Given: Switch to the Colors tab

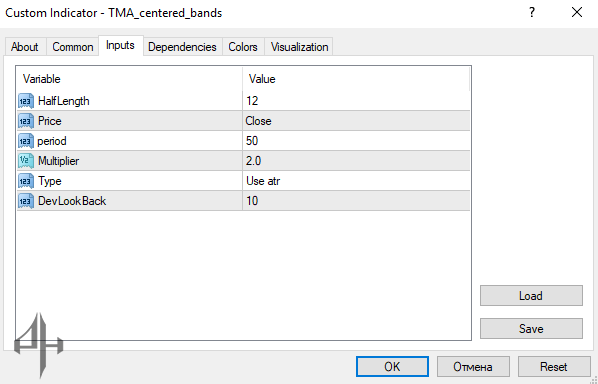Looking at the screenshot, I should pos(243,47).
